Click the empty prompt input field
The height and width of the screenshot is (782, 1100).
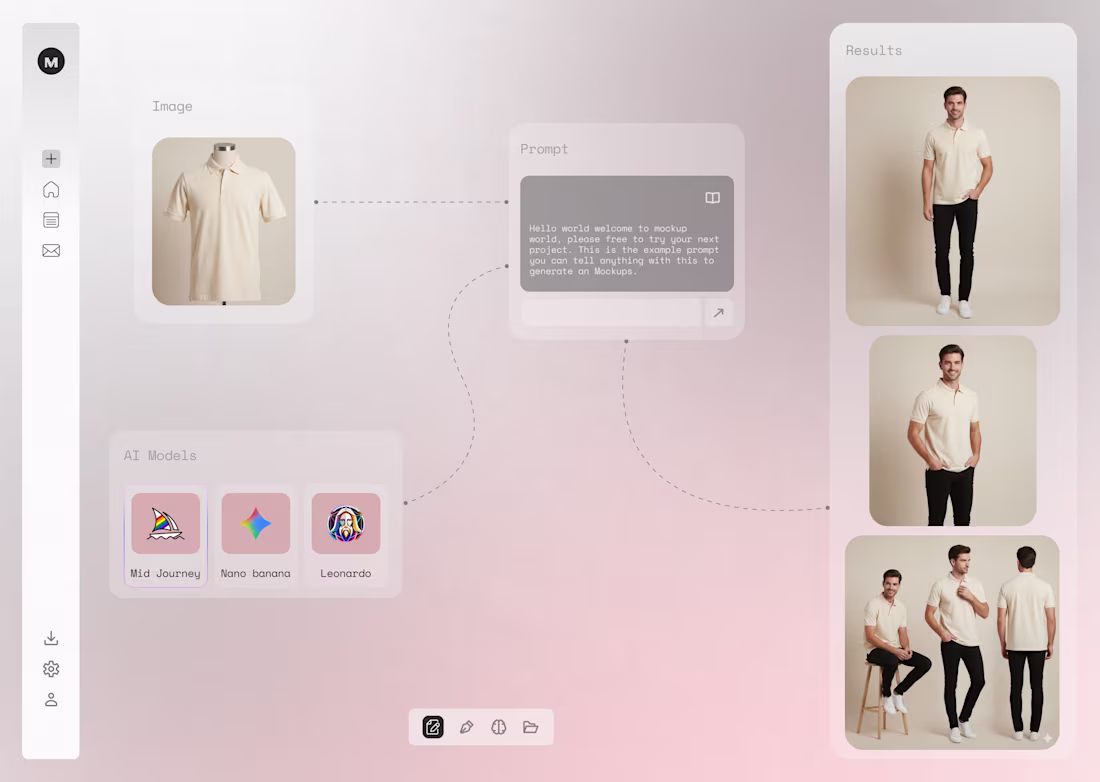[610, 313]
